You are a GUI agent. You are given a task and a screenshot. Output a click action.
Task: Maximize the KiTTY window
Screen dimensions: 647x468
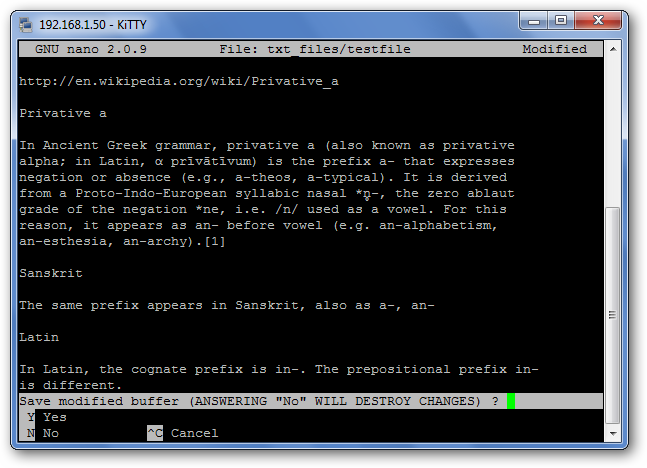[561, 21]
